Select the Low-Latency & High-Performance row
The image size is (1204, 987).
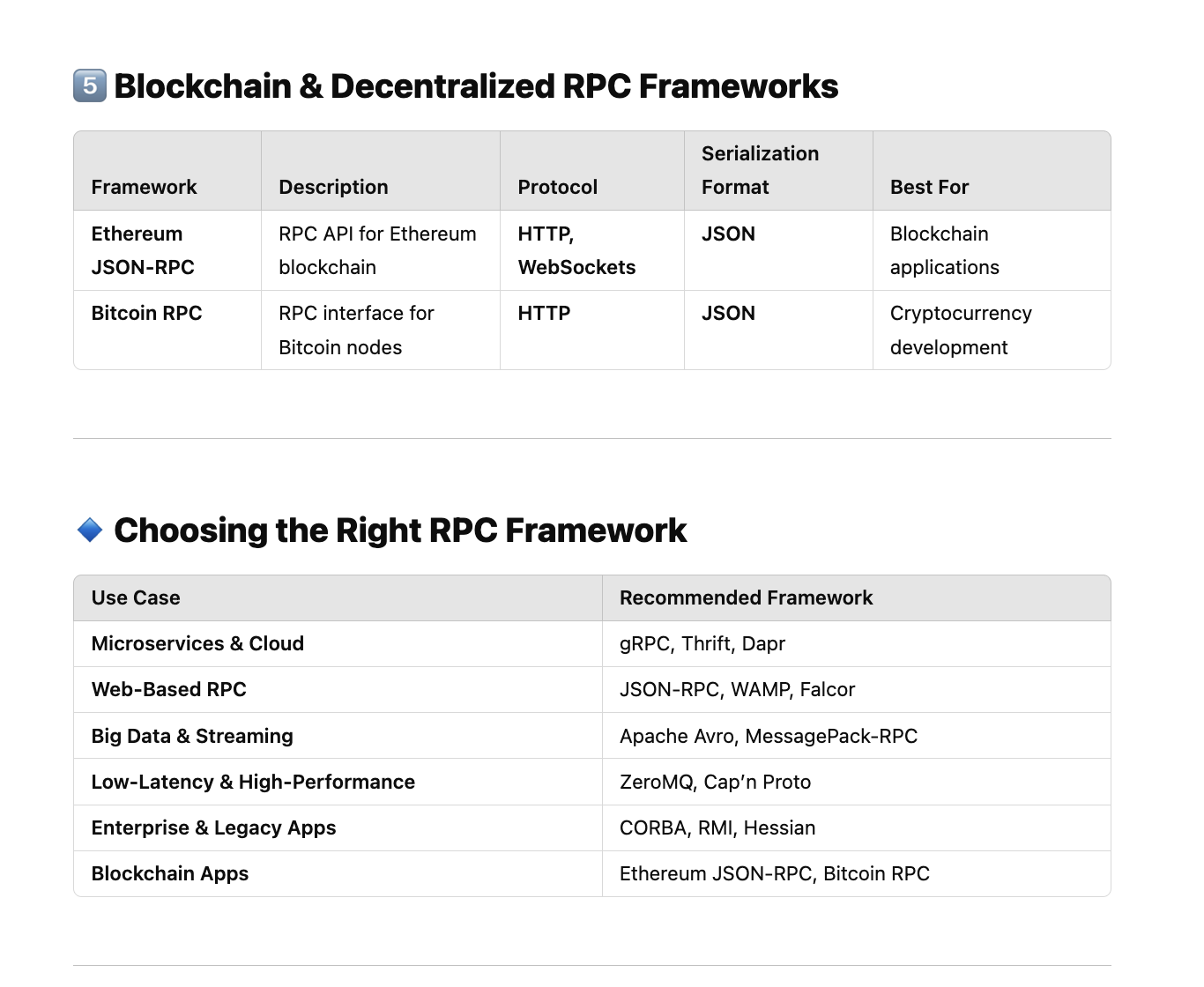253,782
